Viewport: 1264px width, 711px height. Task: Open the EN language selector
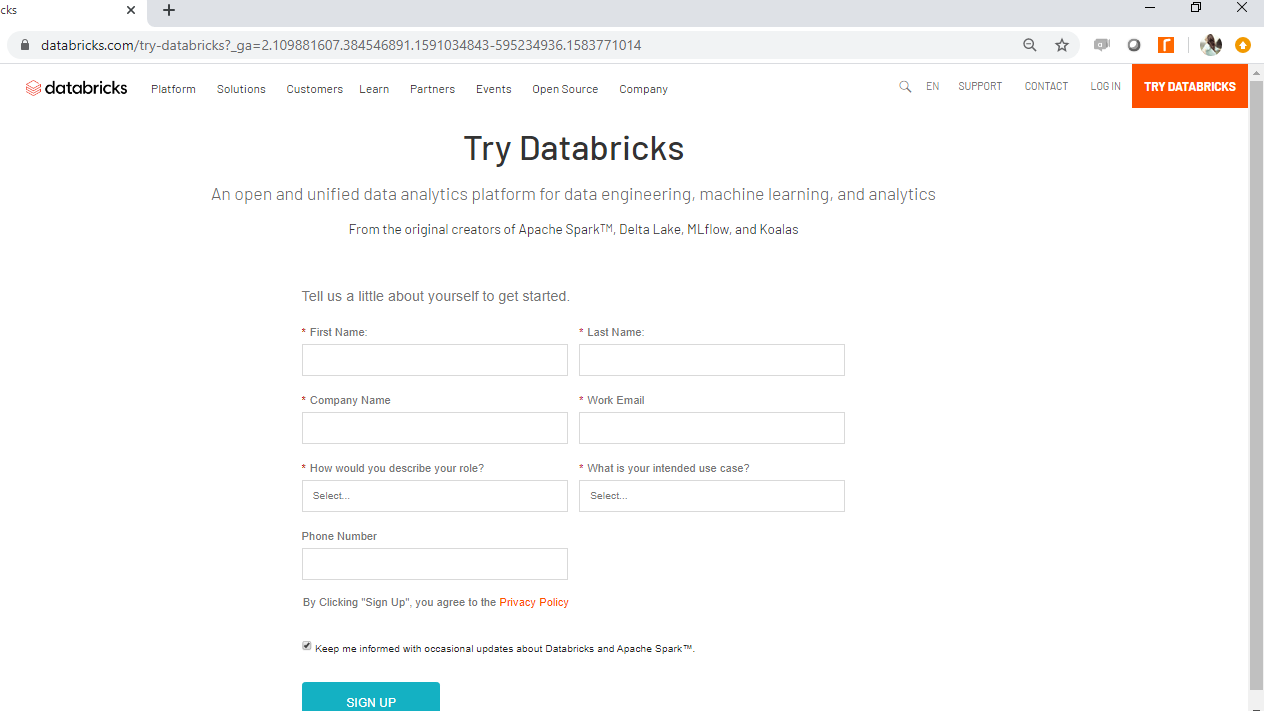coord(932,87)
